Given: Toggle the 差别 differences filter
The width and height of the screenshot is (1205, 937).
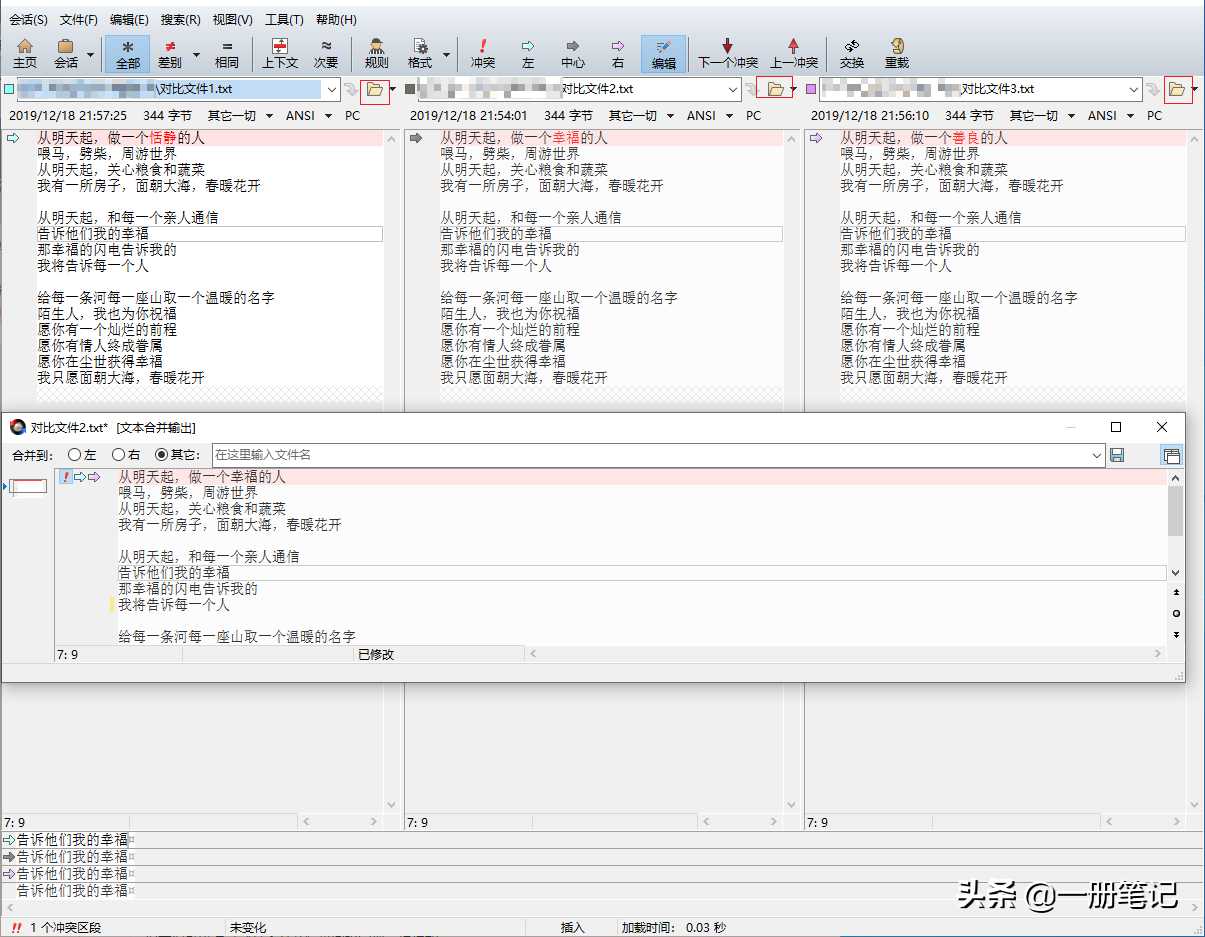Looking at the screenshot, I should coord(170,53).
